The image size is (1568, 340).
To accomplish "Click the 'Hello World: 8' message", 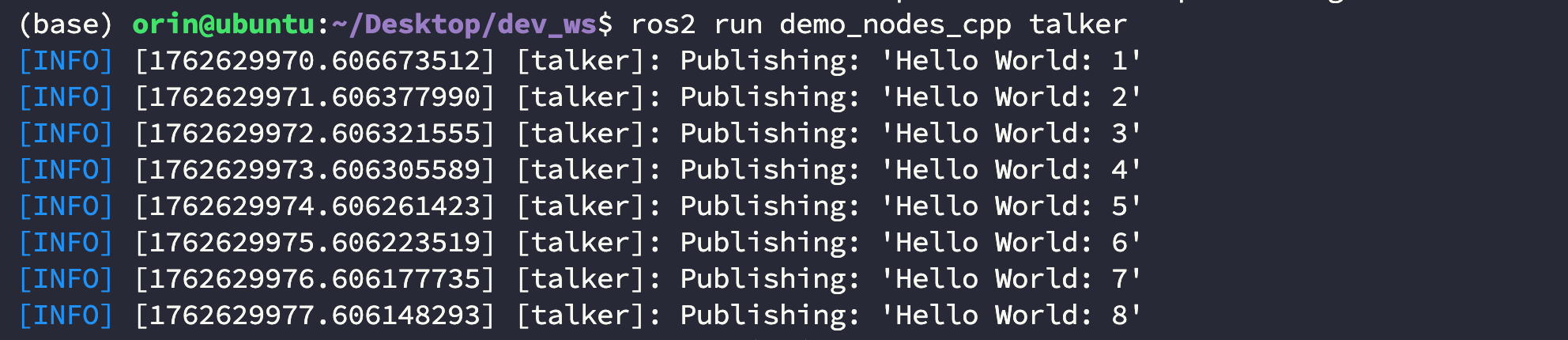I will [x=1012, y=315].
